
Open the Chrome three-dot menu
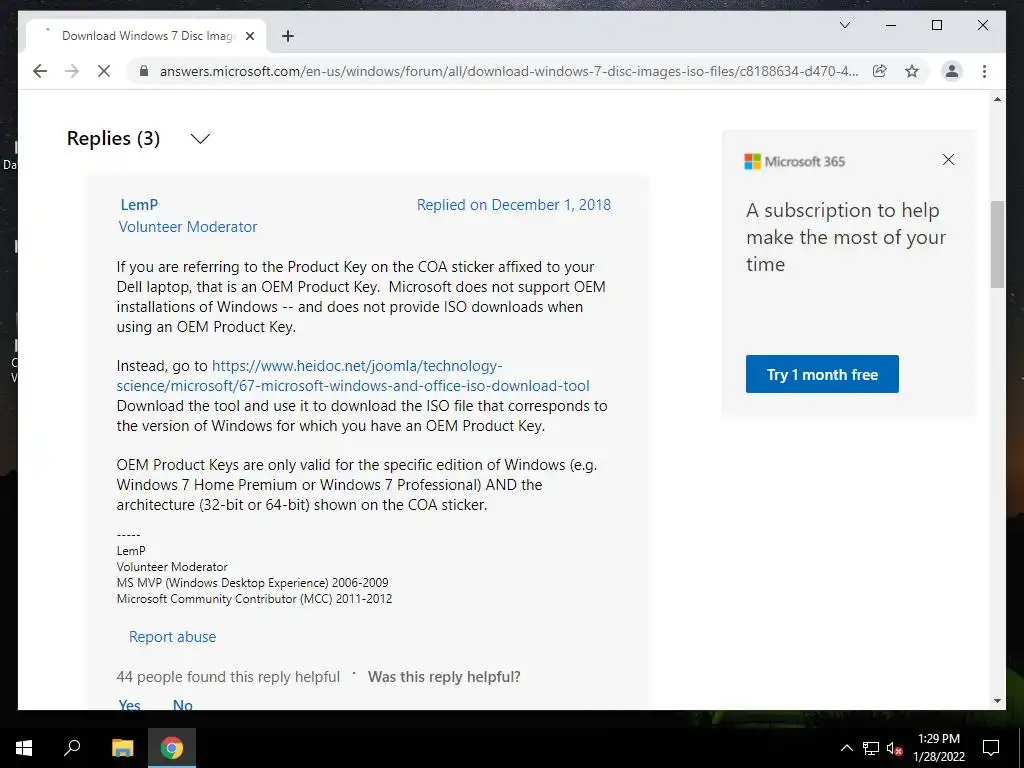point(984,71)
